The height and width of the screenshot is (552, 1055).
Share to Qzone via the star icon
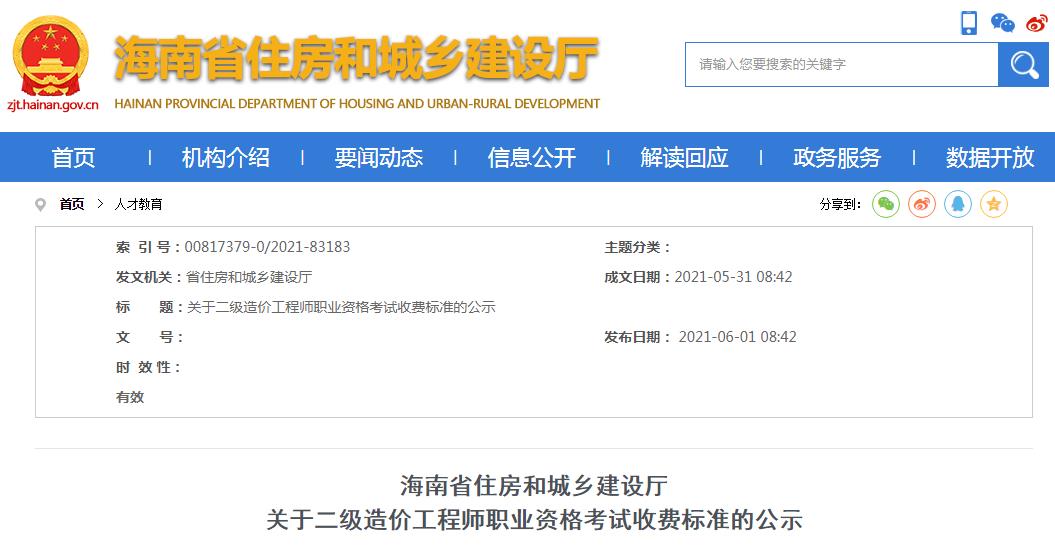[x=994, y=204]
